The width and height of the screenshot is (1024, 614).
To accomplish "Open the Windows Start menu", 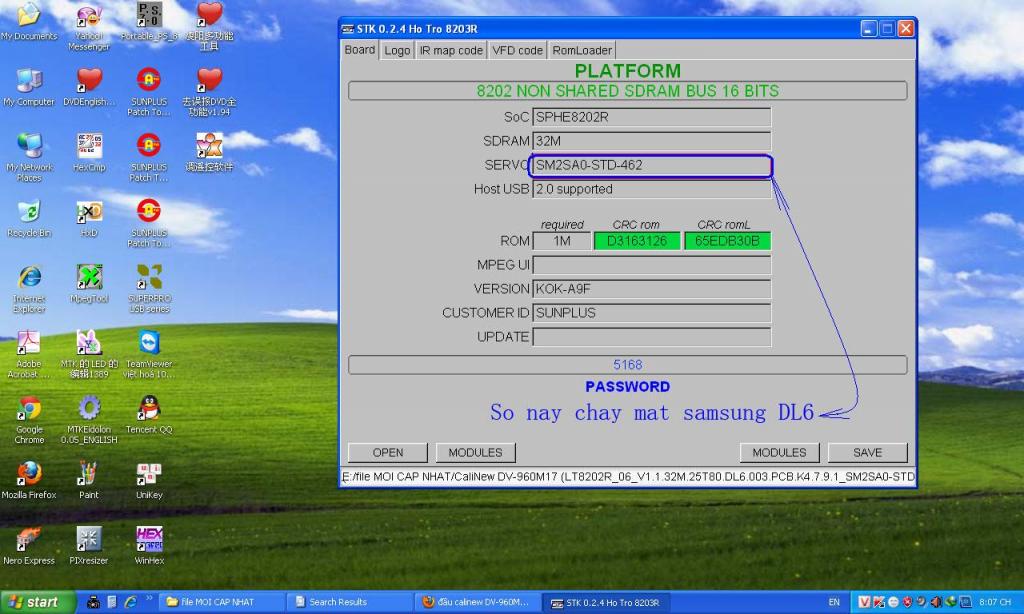I will 38,602.
